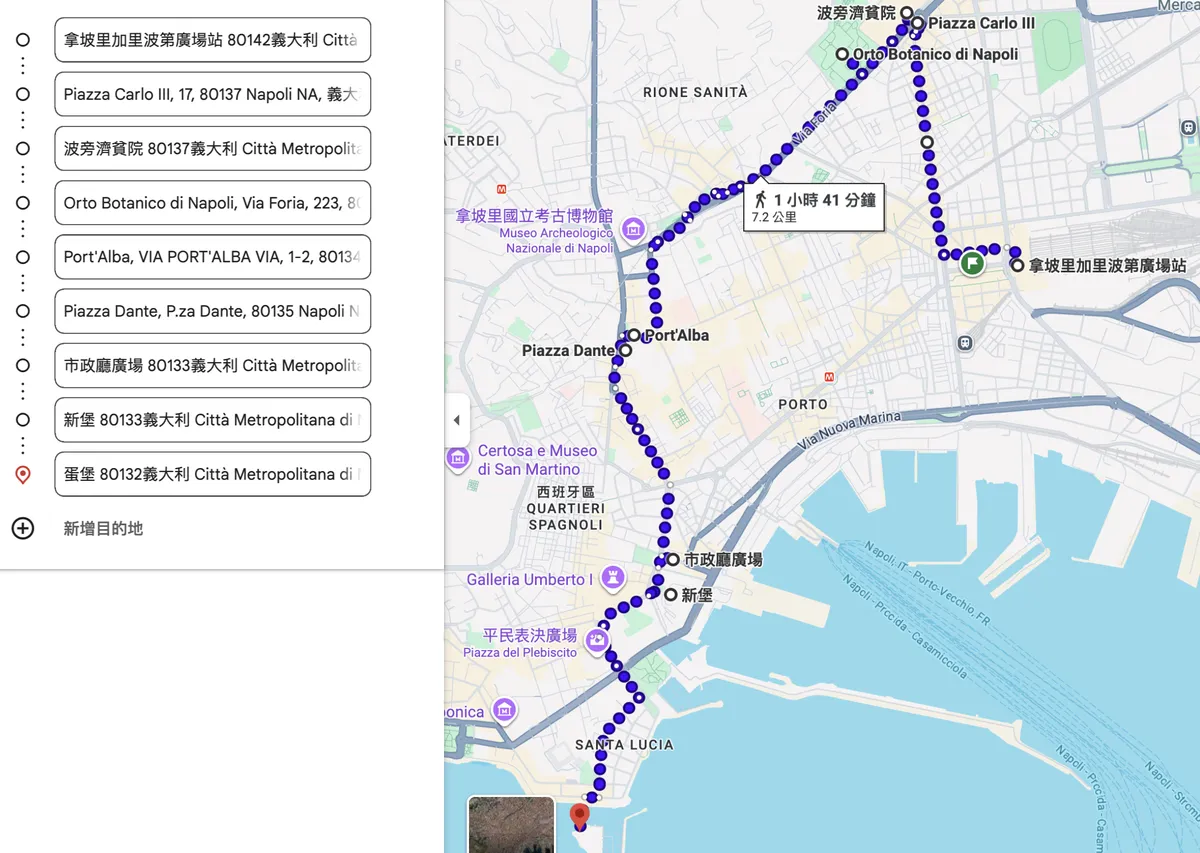Image resolution: width=1200 pixels, height=853 pixels.
Task: Click the Port'Alba VIA PORT'ALBA input field
Action: click(213, 257)
